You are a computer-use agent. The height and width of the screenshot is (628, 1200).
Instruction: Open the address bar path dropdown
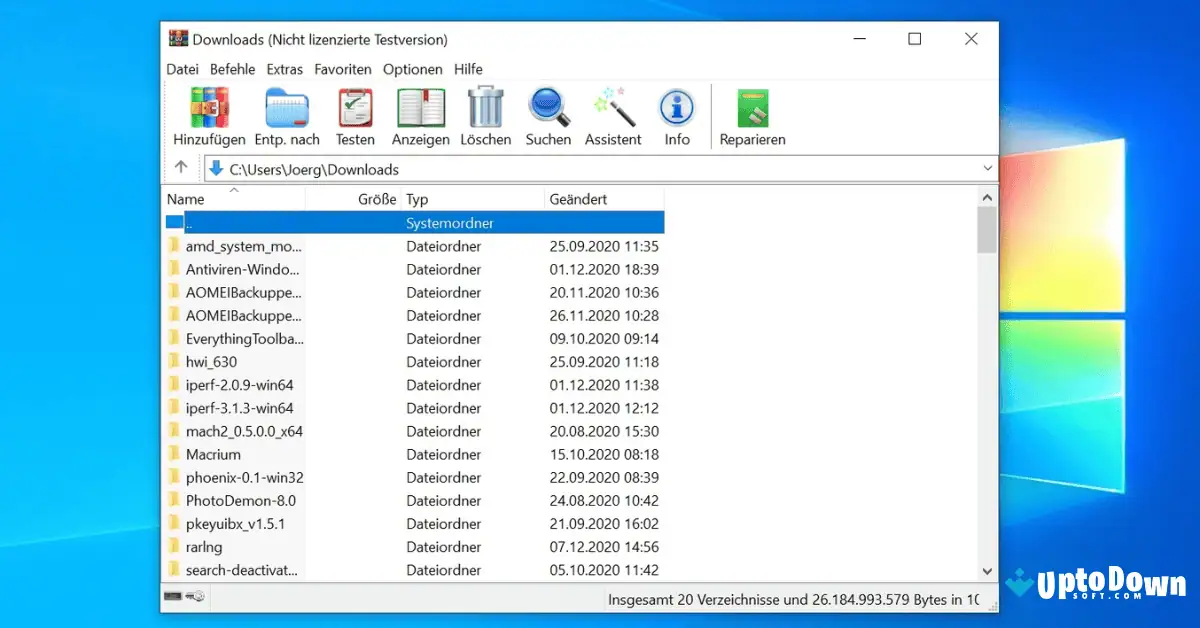pos(988,168)
